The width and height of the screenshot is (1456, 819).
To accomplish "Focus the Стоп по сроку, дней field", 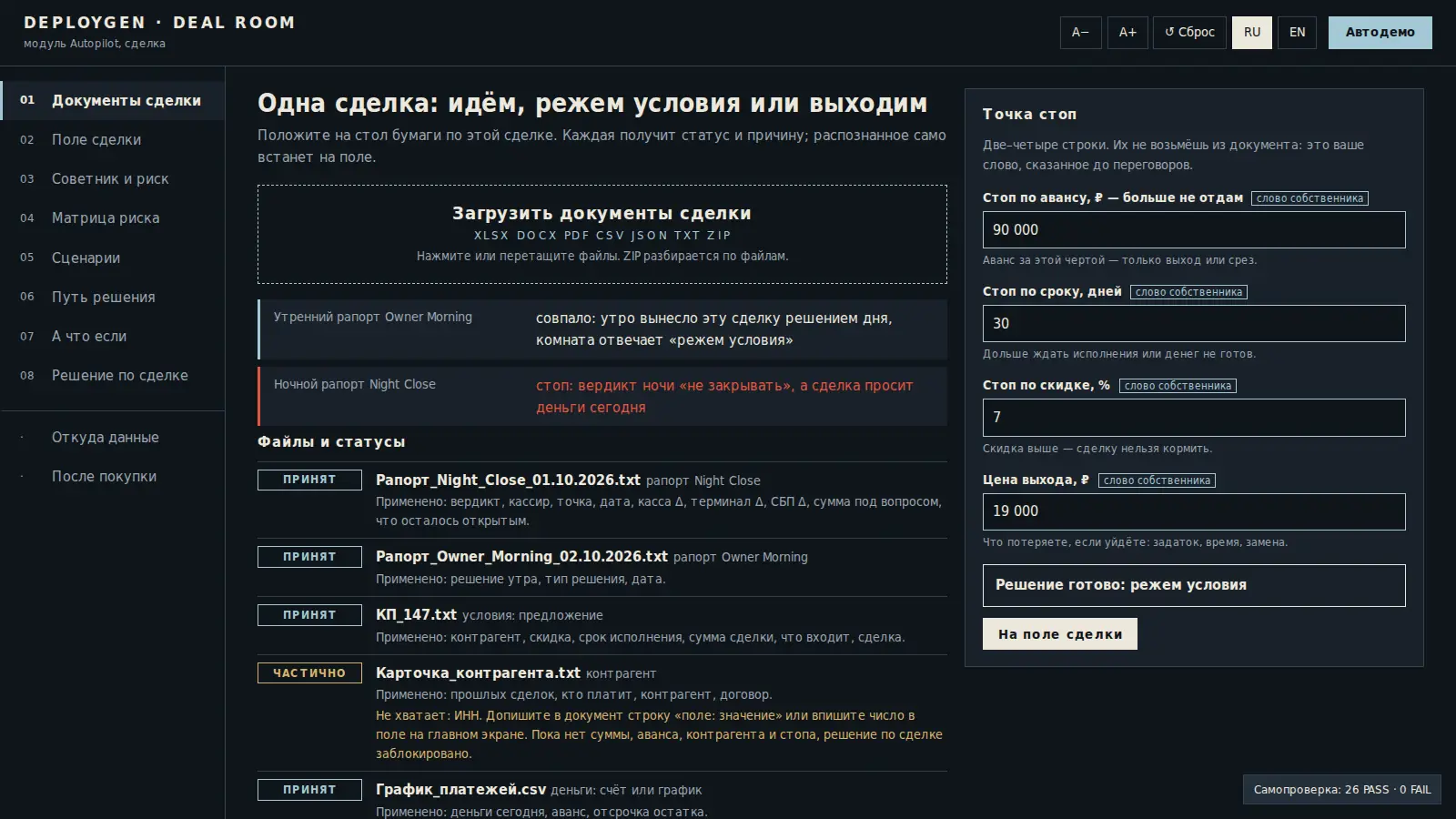I will pos(1194,323).
